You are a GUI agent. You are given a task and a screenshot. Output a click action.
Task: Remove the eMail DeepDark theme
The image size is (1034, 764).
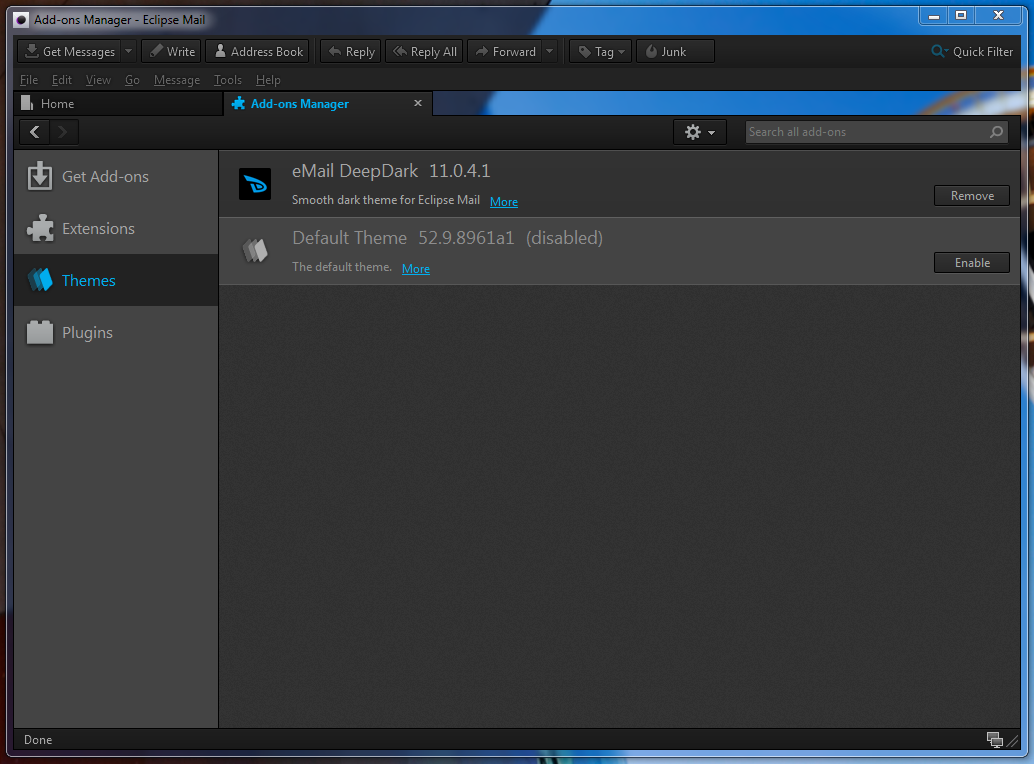point(971,196)
